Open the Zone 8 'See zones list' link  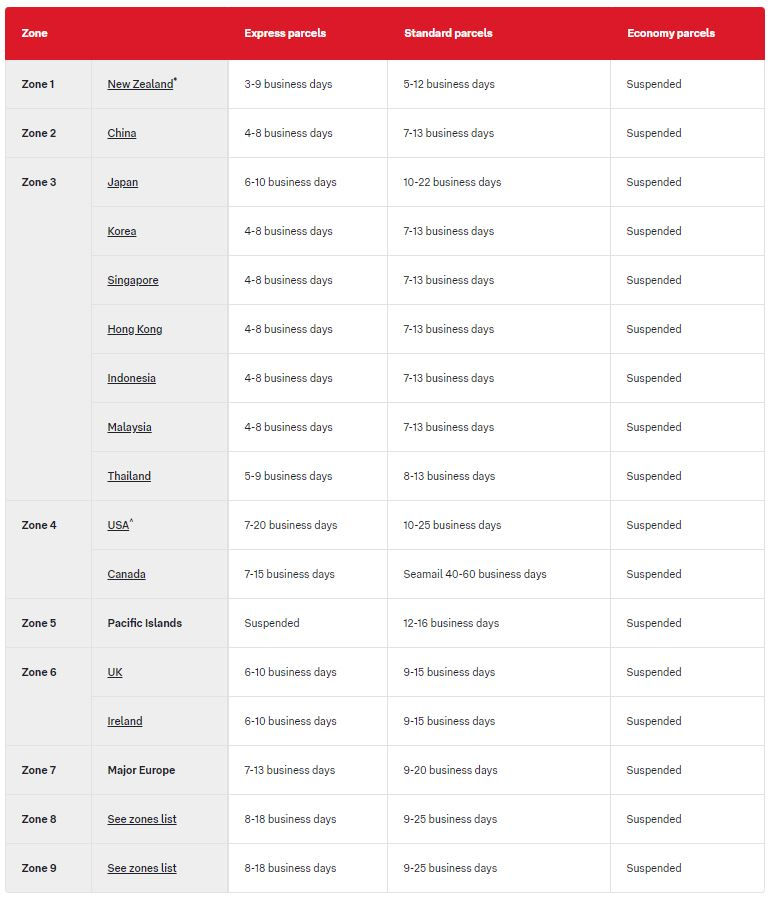tap(142, 820)
